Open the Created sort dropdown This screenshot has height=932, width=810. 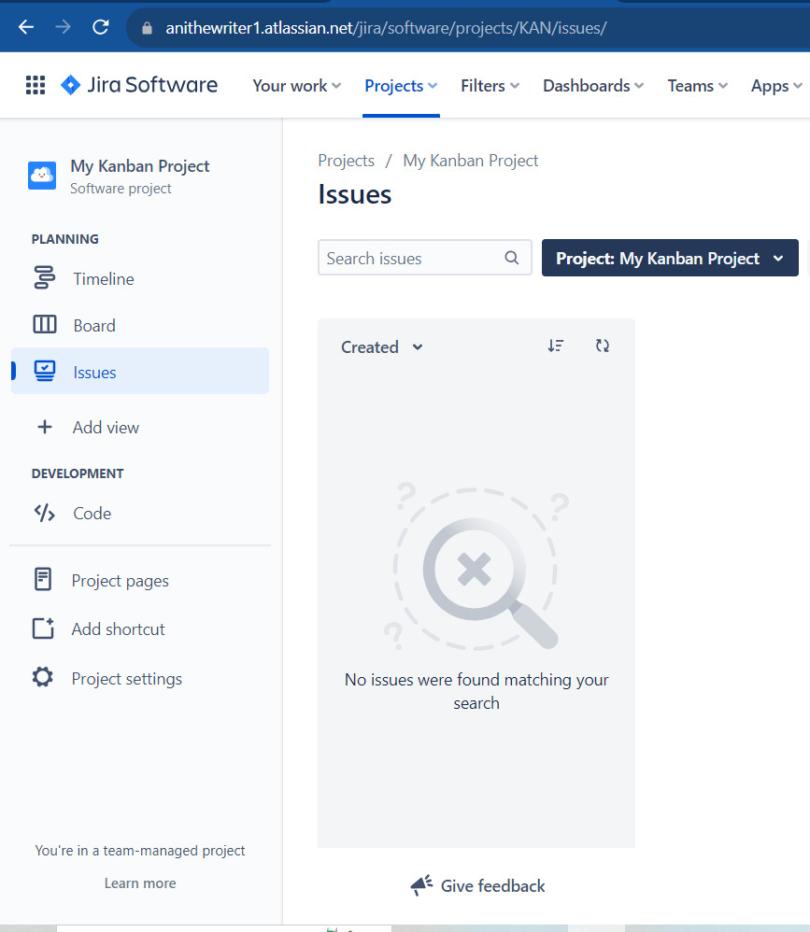(380, 346)
